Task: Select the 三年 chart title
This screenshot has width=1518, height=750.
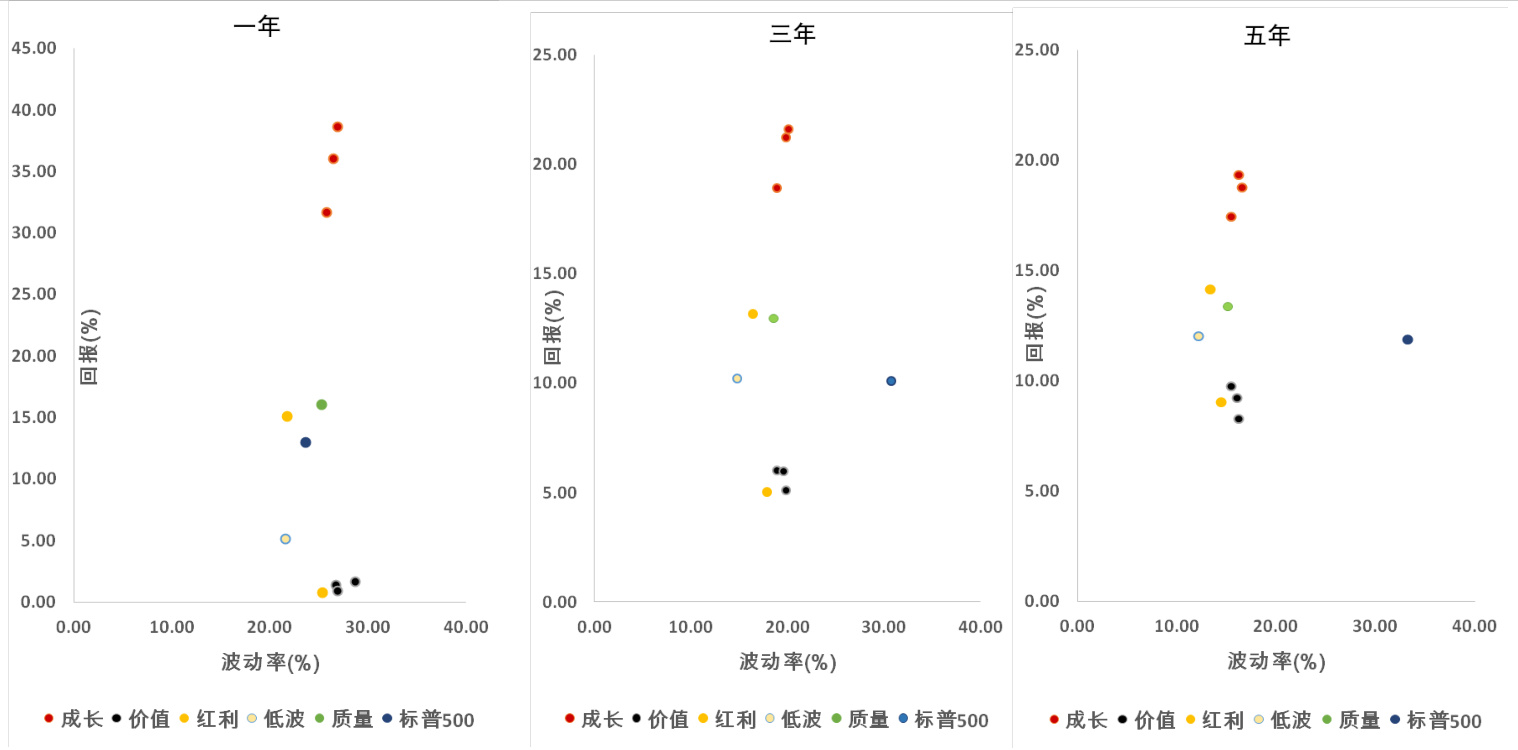Action: click(x=792, y=34)
